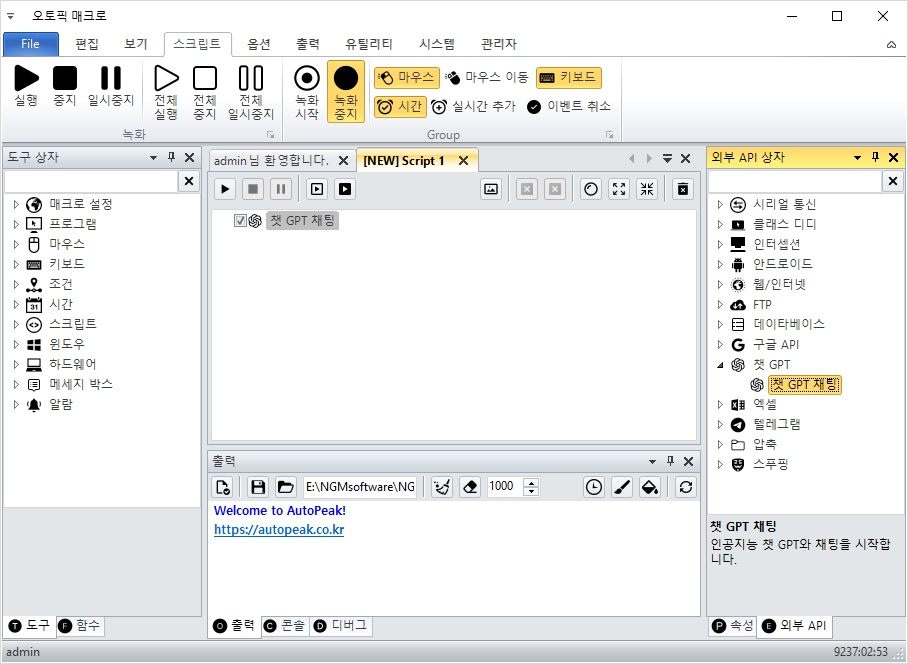Click the save icon in the output panel
Screen dimensions: 908x664
pos(258,487)
